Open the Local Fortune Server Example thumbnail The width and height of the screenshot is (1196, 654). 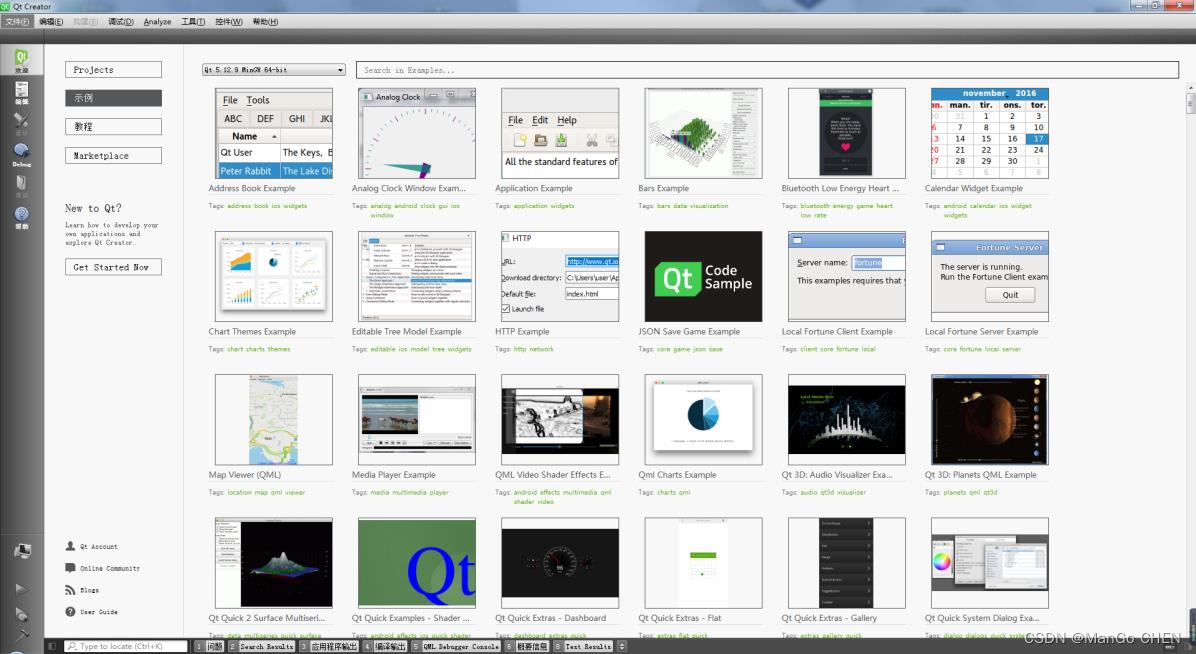989,276
